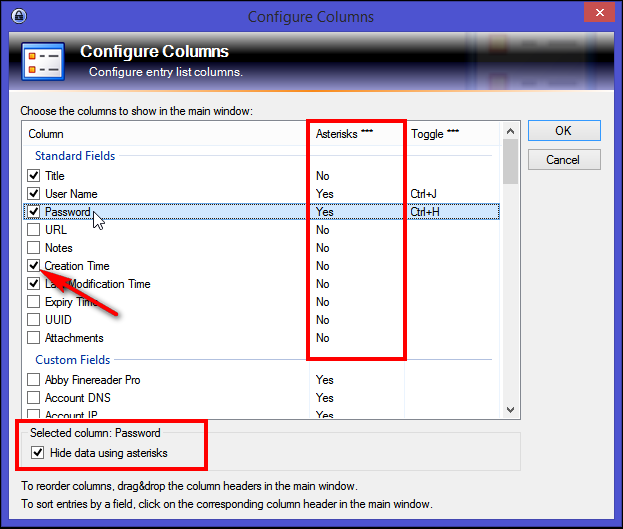Select the Custom Fields group header
This screenshot has height=529, width=623.
(x=73, y=360)
